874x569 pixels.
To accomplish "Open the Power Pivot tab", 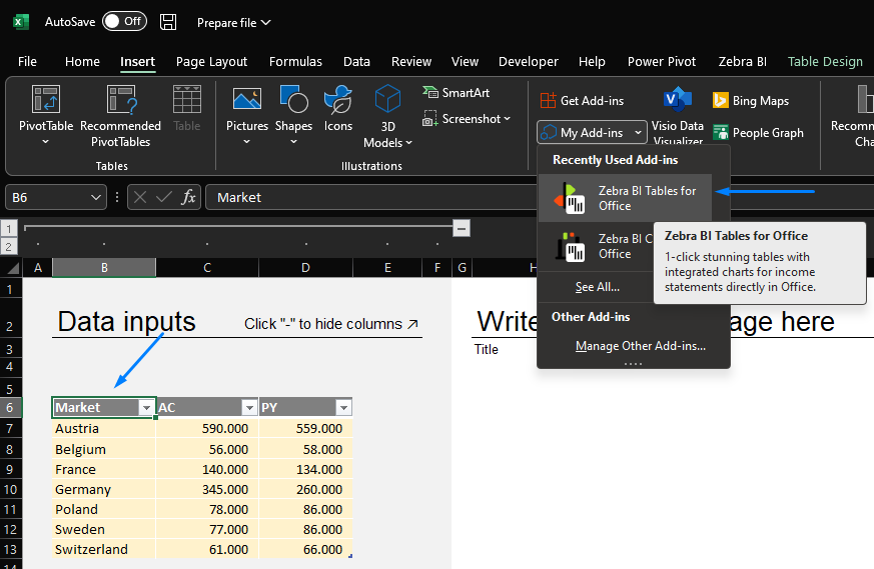I will pos(662,61).
